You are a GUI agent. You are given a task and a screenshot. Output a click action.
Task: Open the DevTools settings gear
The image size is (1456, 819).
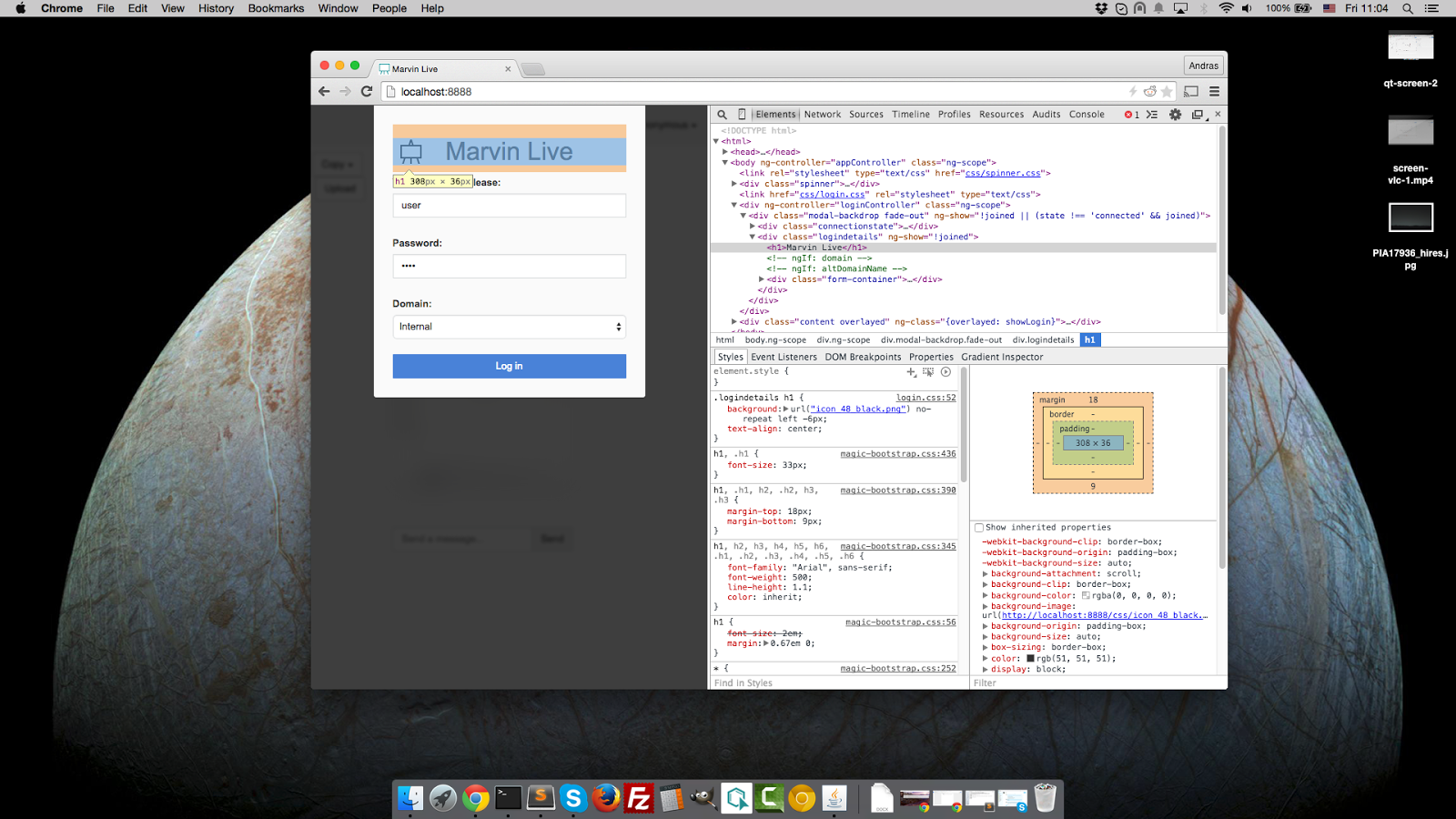pos(1175,114)
